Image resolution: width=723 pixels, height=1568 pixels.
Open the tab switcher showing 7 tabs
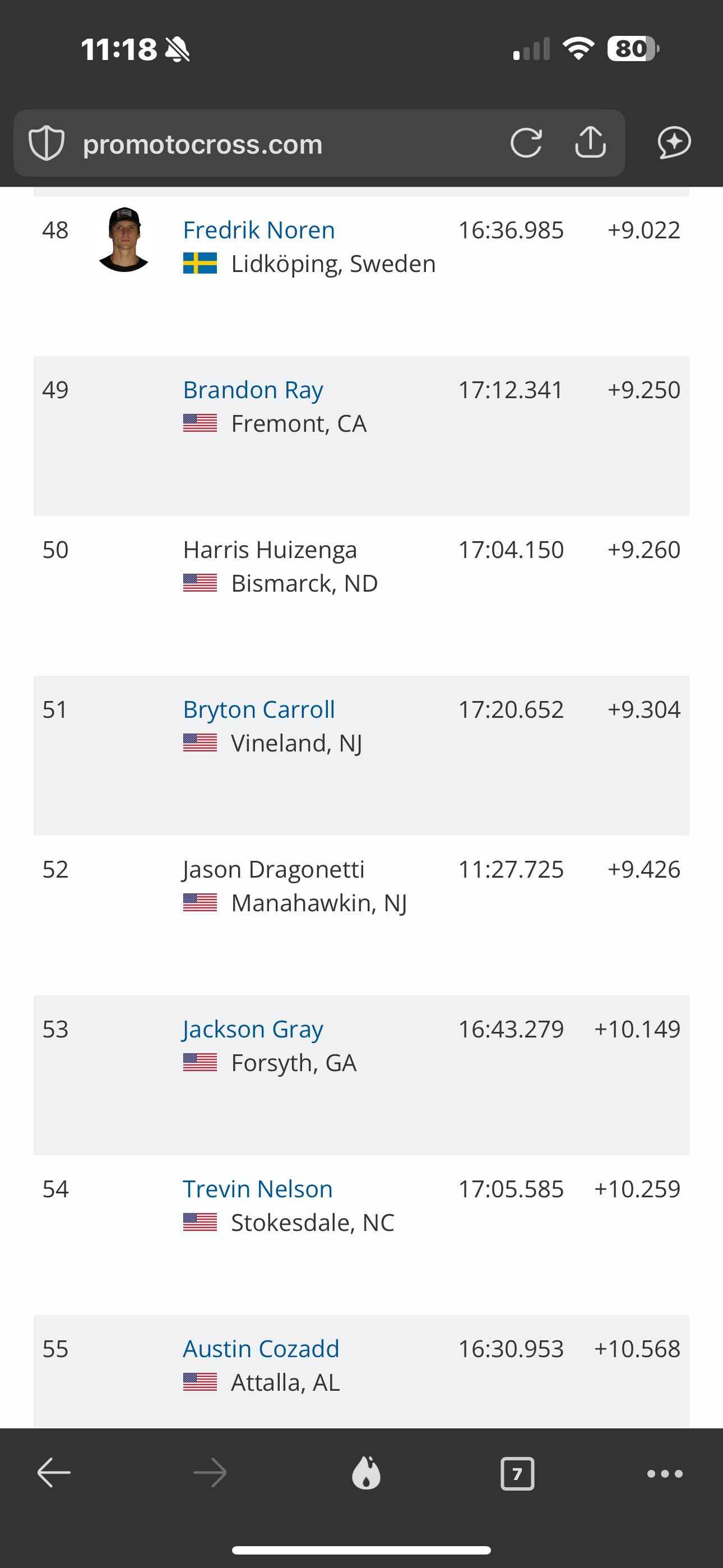pos(517,1474)
